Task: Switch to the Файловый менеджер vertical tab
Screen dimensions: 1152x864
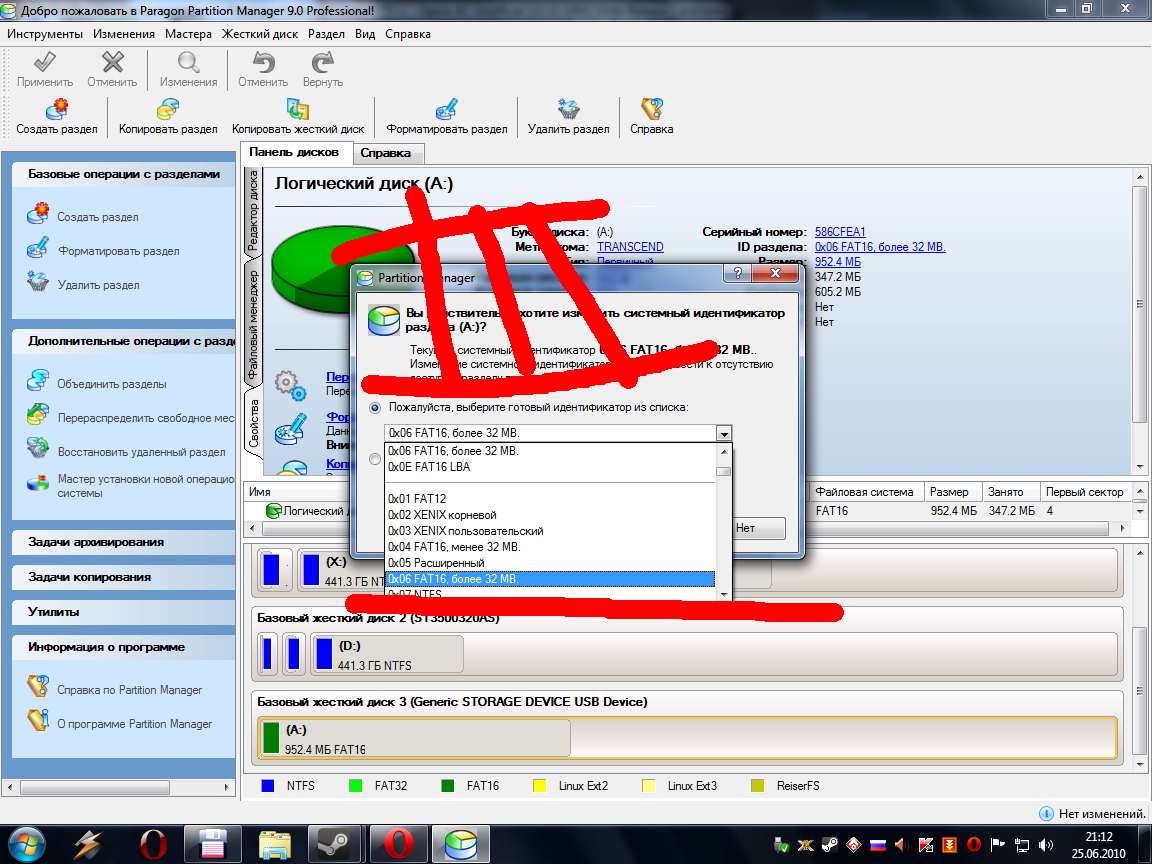Action: pyautogui.click(x=253, y=324)
